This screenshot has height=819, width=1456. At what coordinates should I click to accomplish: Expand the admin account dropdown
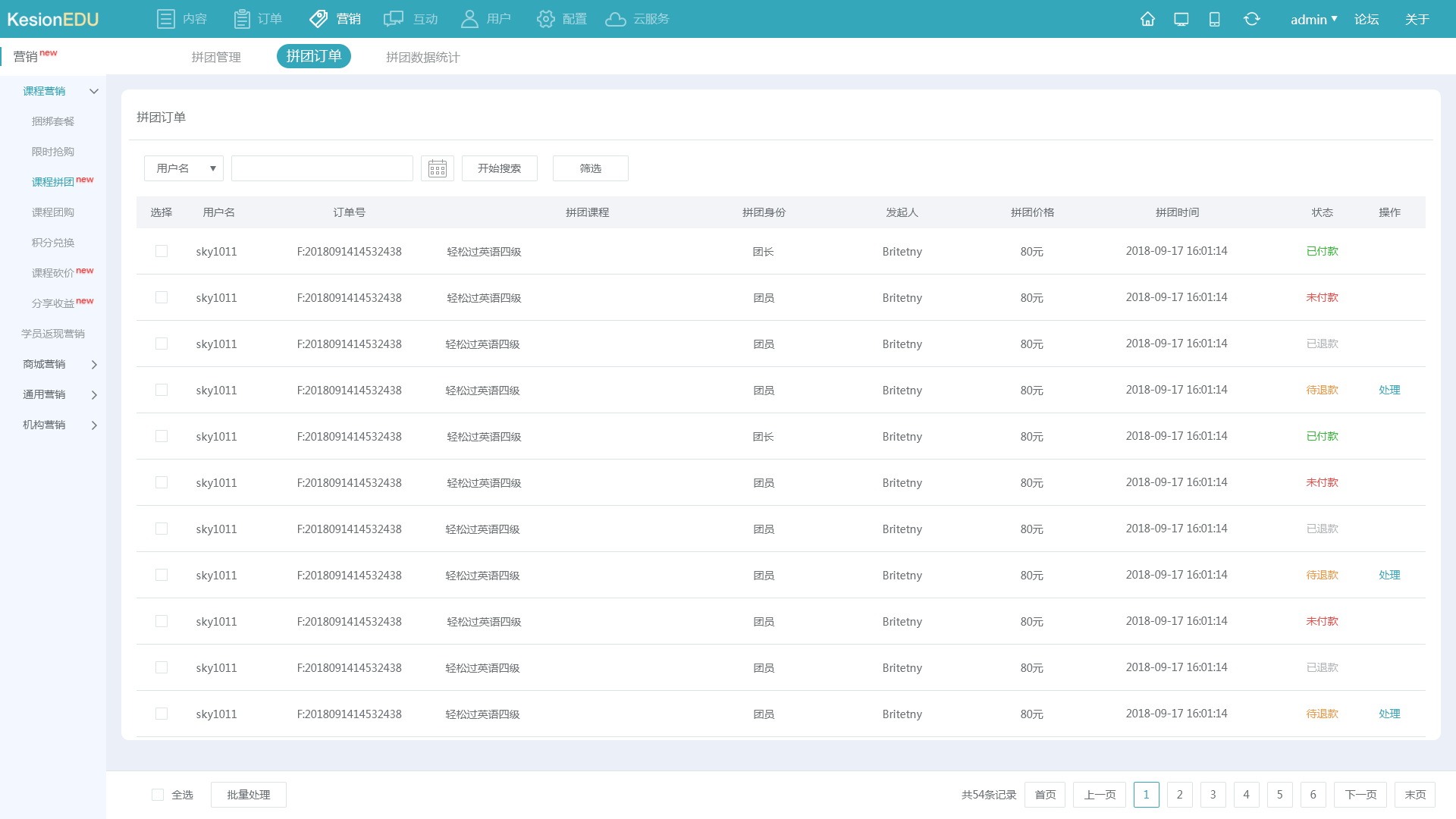pos(1313,19)
